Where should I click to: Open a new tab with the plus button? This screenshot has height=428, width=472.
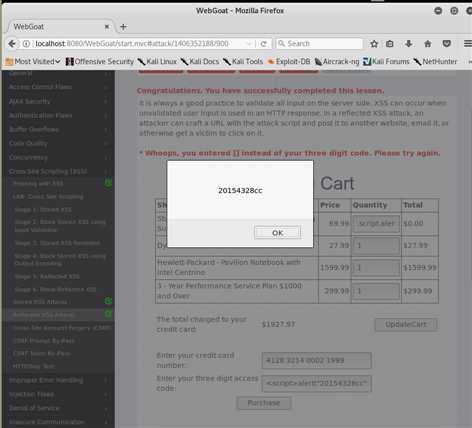coord(123,27)
